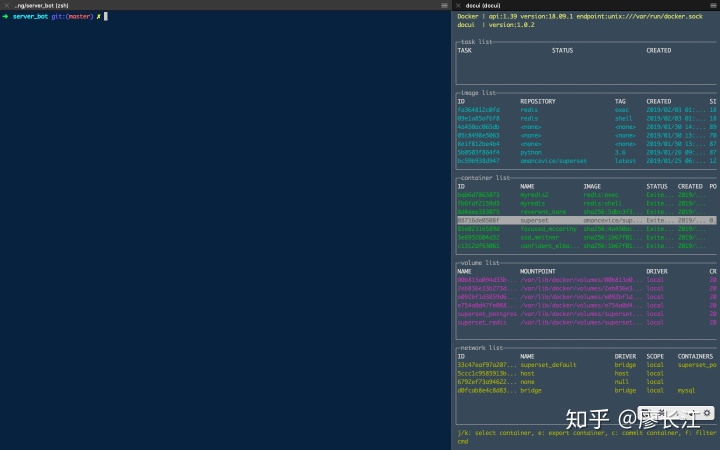
Task: Select the sad_meitner container row
Action: pyautogui.click(x=586, y=237)
